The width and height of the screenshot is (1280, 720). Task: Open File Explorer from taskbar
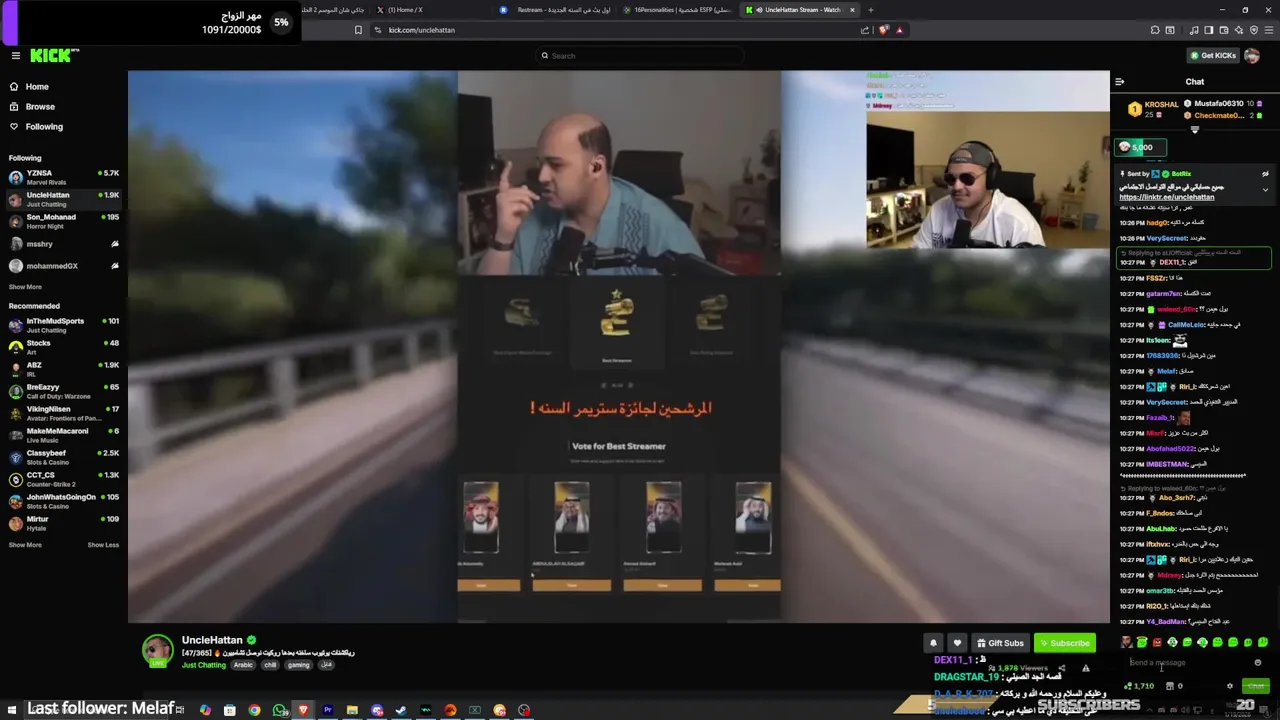coord(352,710)
